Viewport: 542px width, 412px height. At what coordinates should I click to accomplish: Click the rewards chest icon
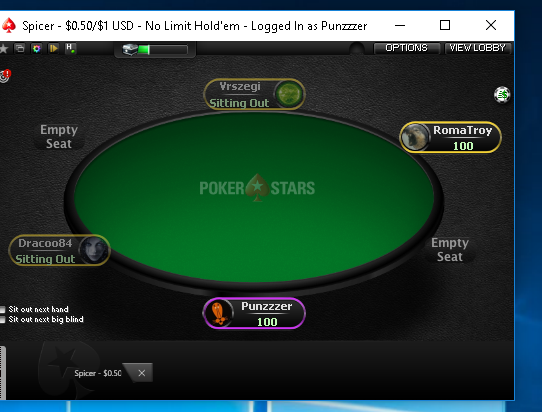130,50
